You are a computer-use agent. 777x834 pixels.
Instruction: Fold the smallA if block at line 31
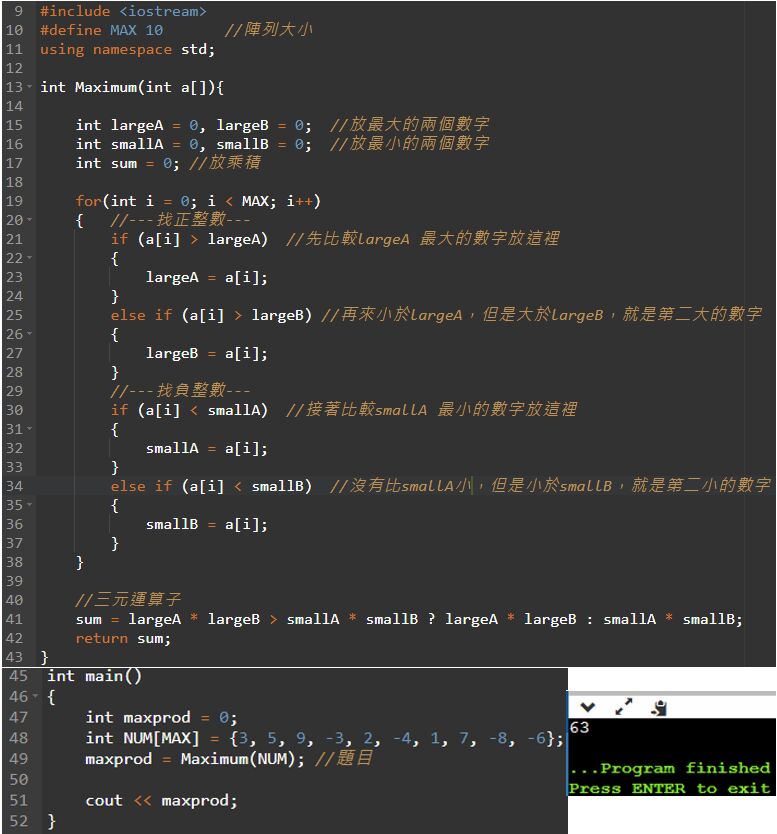31,430
